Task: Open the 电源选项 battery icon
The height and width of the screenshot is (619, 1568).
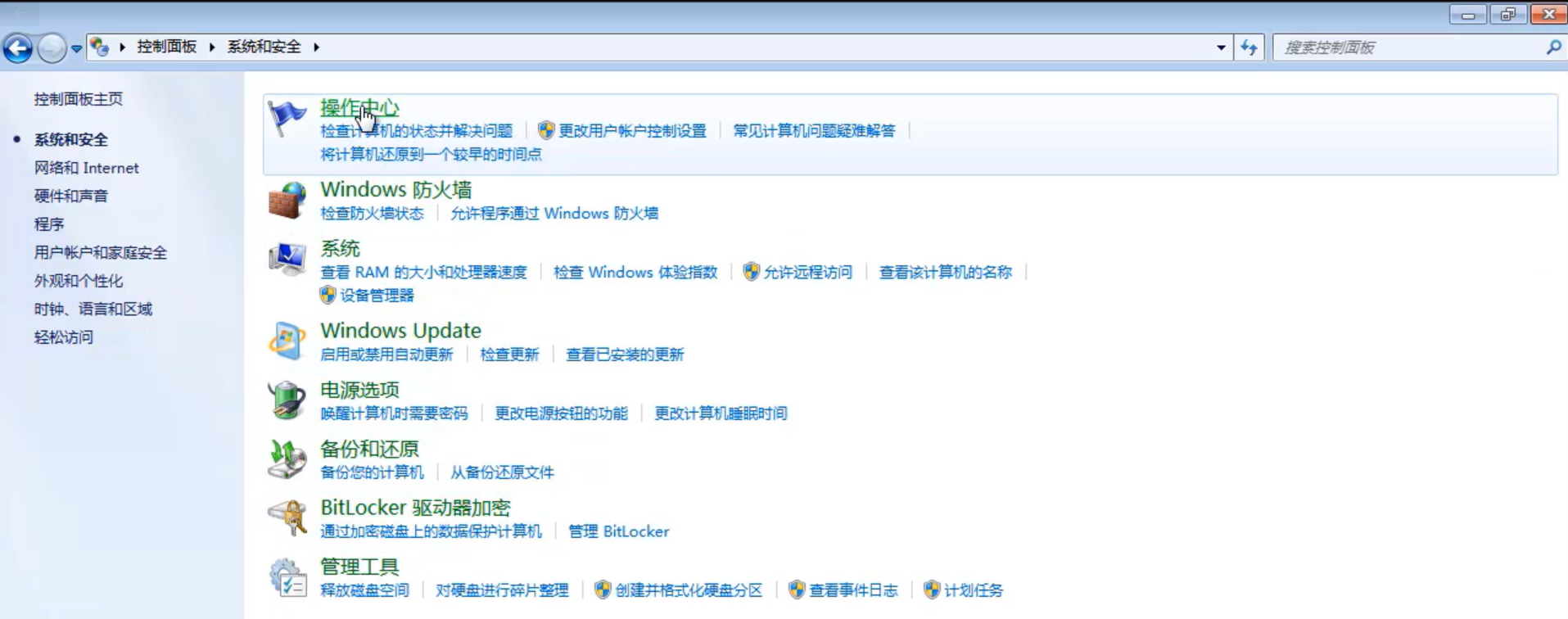Action: tap(287, 400)
